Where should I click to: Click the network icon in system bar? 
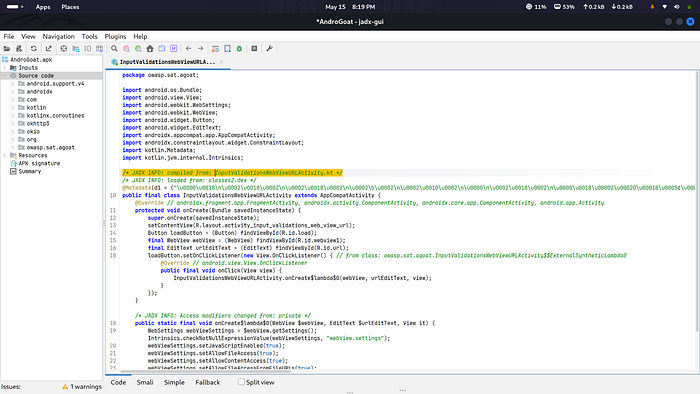pos(665,7)
